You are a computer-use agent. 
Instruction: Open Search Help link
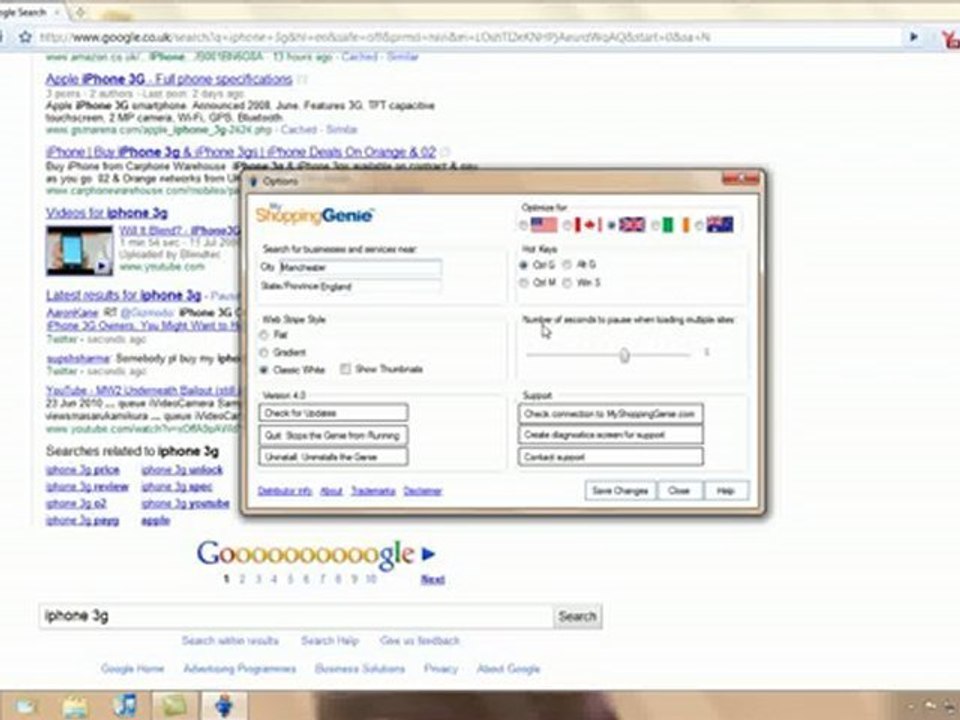point(329,641)
